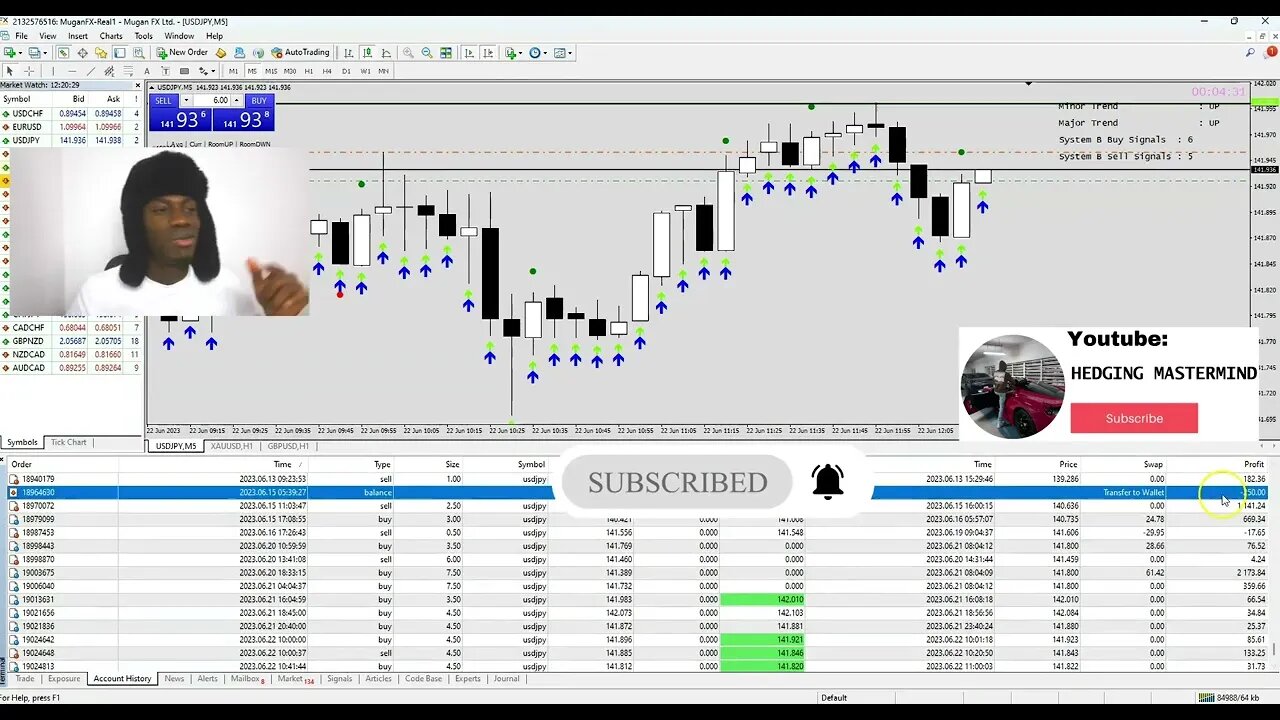Select order row 19003675
Screen dimensions: 1280x720
coord(640,573)
